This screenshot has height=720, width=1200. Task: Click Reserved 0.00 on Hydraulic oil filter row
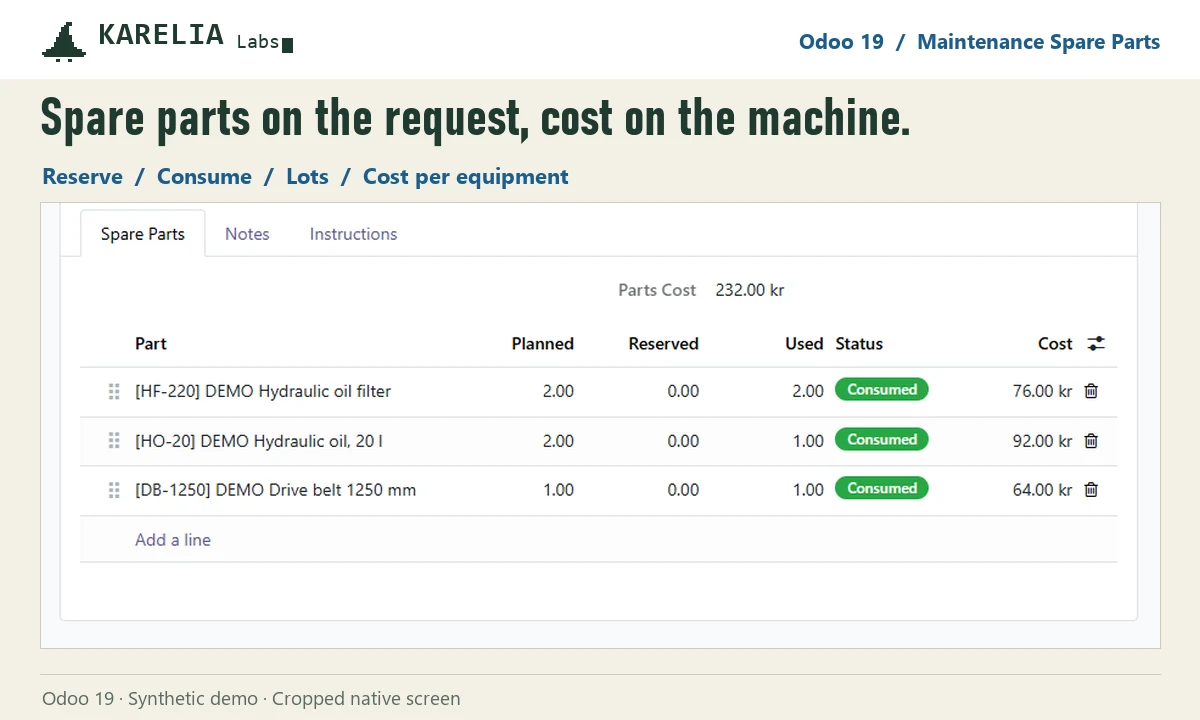point(683,391)
